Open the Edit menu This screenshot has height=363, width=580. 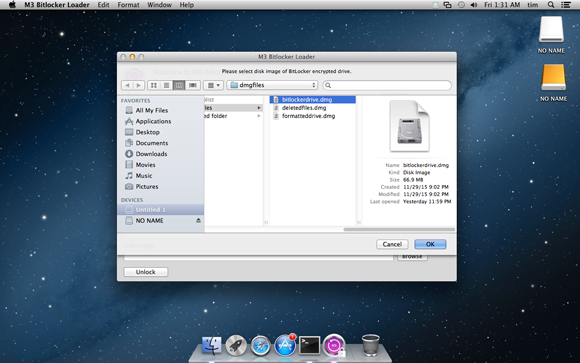(103, 5)
